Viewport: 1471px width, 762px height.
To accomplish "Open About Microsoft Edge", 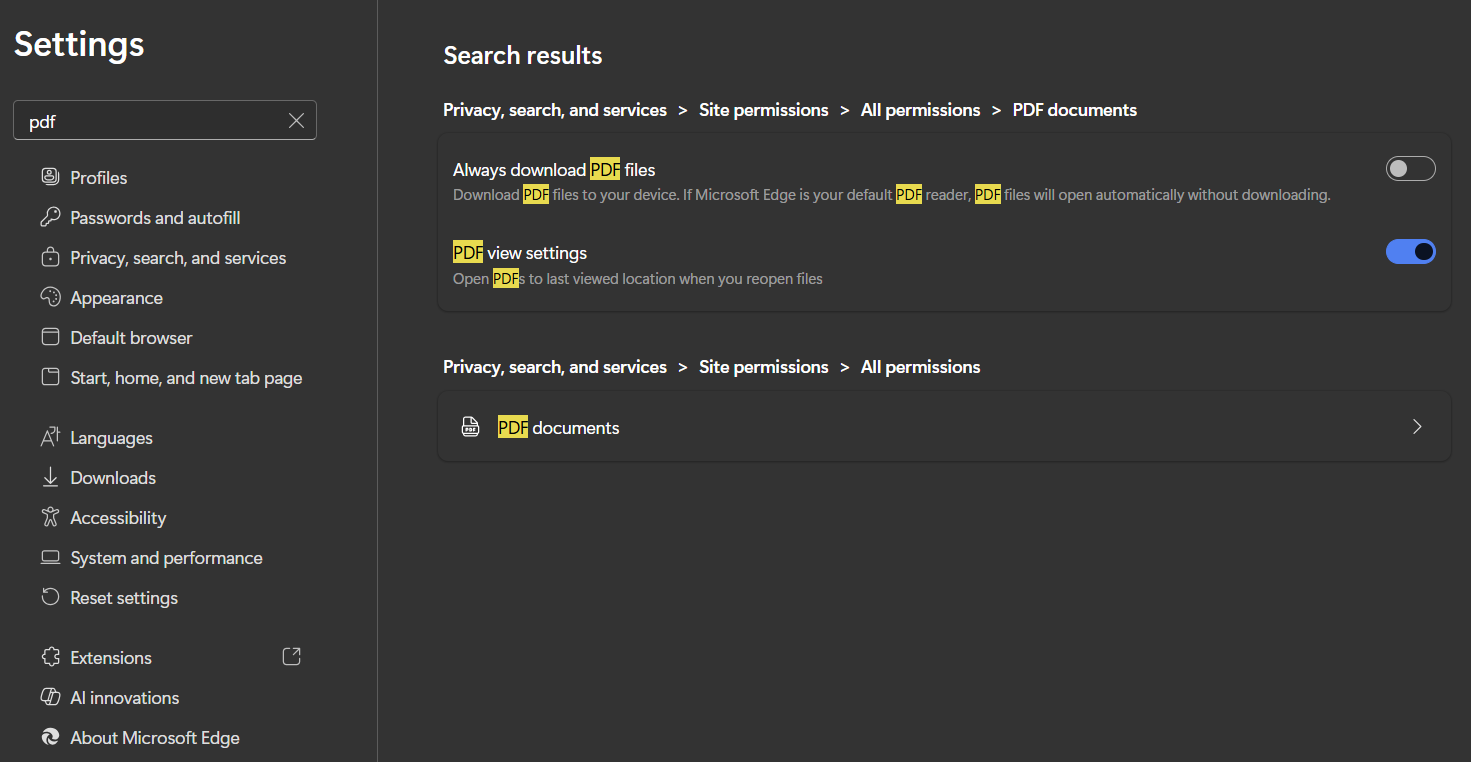I will click(x=155, y=738).
